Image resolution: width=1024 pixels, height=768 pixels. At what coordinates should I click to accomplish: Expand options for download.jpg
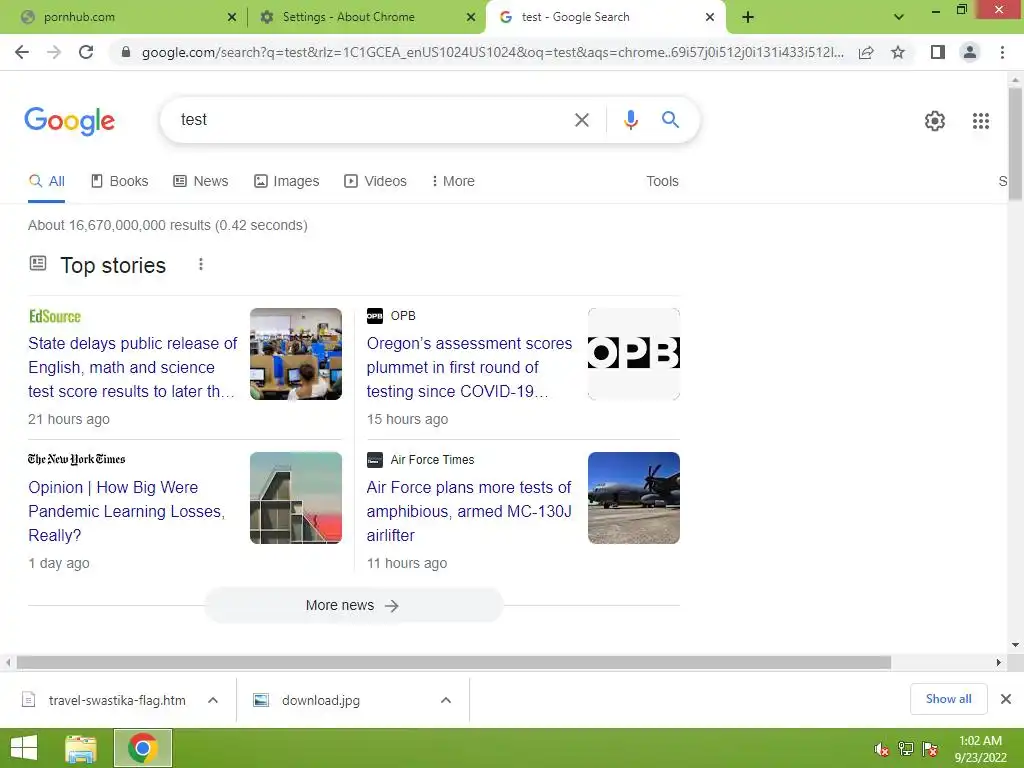[x=446, y=700]
